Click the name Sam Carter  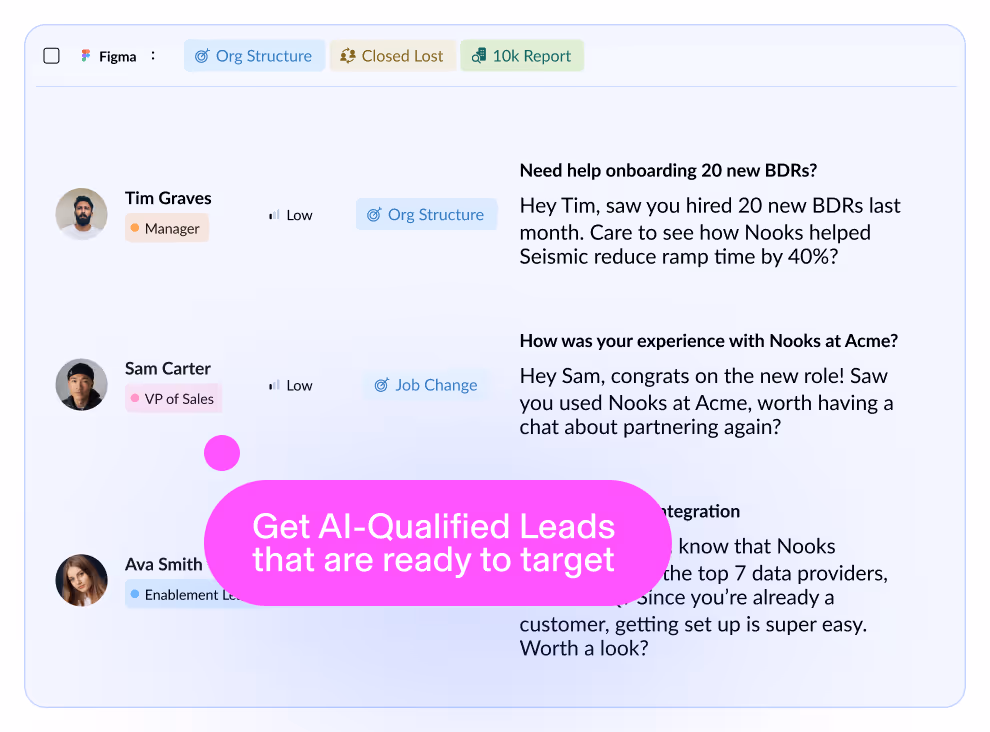(168, 369)
